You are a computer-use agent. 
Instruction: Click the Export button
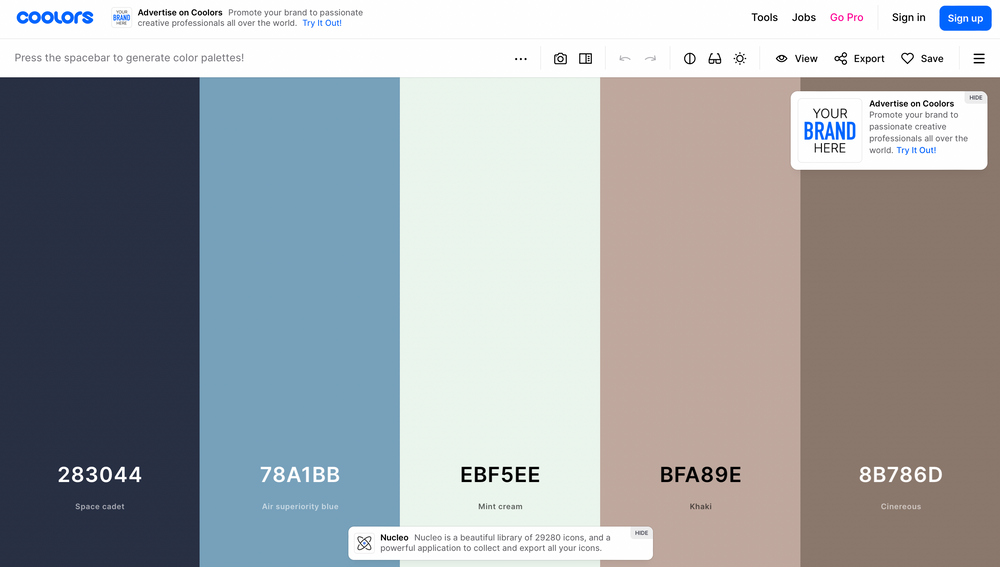tap(859, 59)
